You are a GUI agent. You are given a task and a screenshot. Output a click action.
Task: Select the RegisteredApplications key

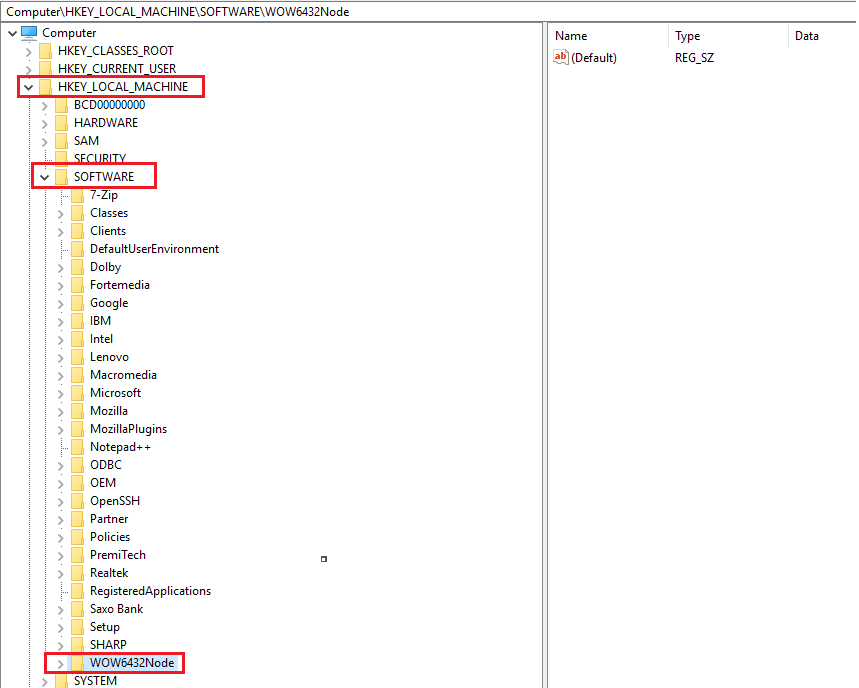(150, 591)
